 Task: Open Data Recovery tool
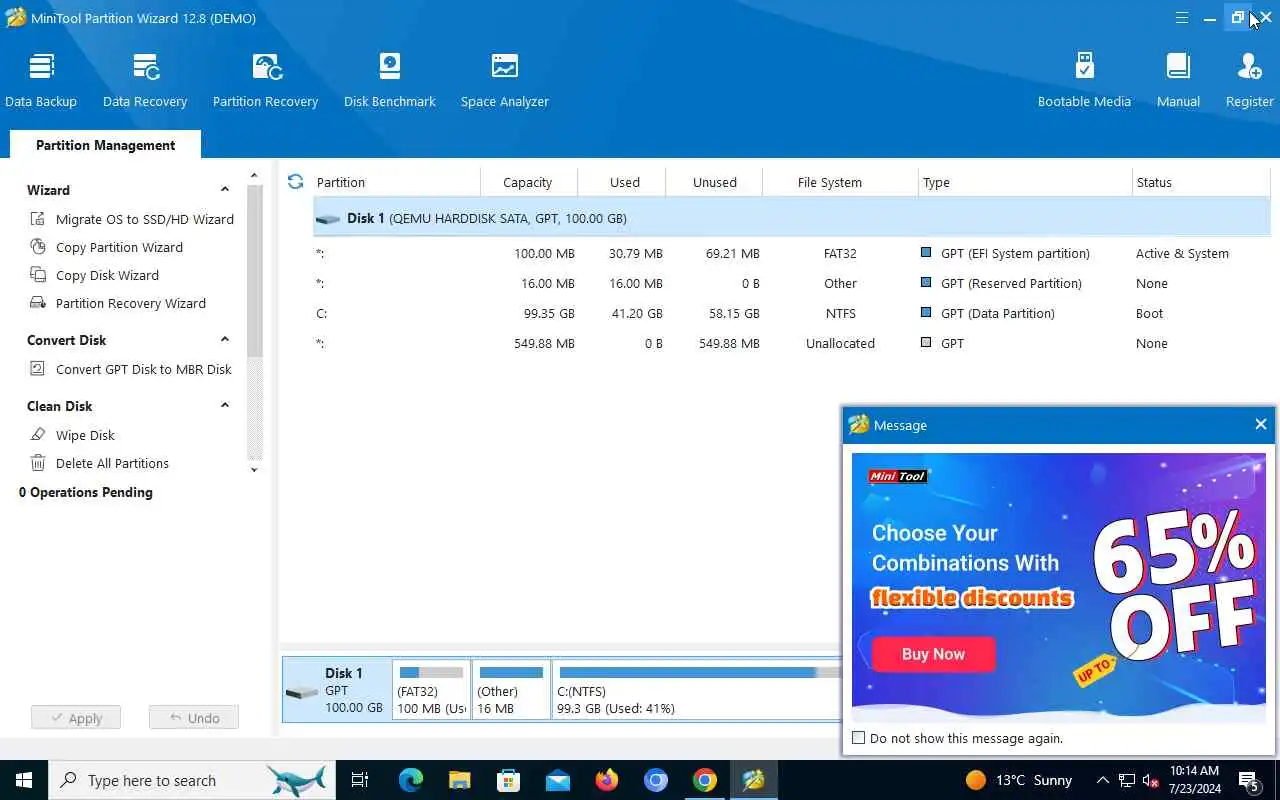point(145,80)
